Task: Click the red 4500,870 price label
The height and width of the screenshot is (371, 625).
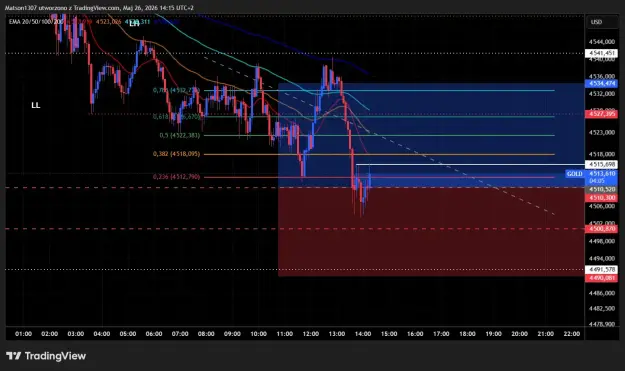Action: 601,229
